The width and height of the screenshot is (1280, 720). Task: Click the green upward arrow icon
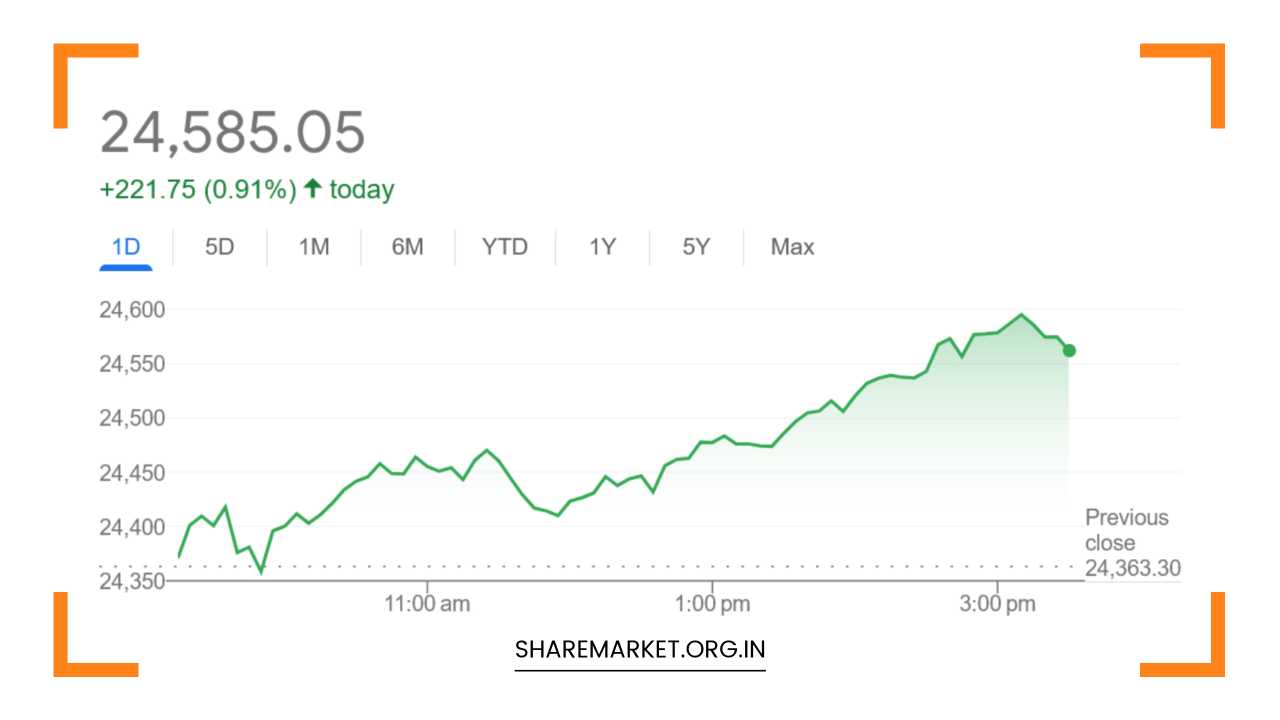(x=313, y=187)
